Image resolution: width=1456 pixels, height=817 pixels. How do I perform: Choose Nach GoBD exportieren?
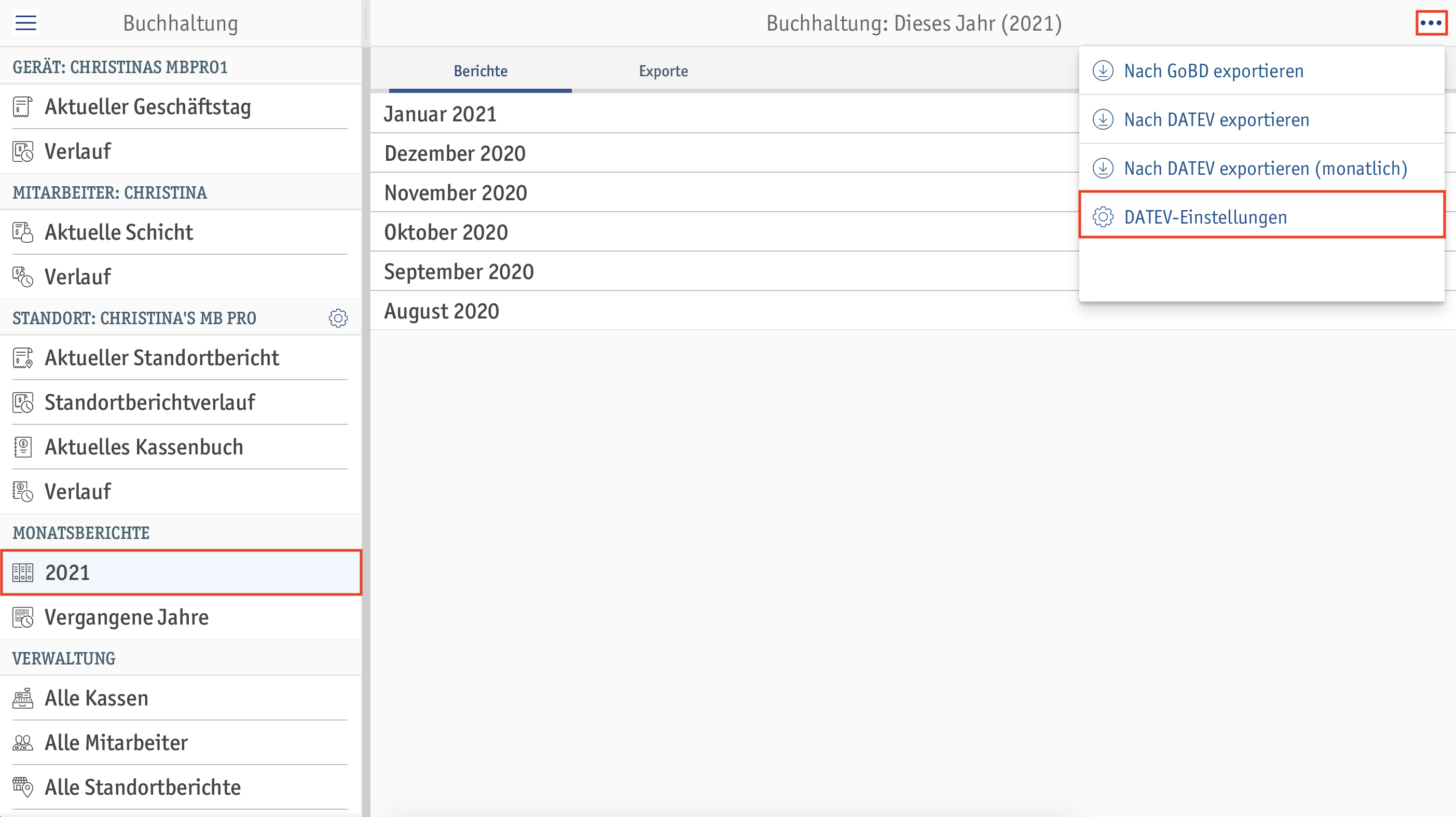[1261, 71]
